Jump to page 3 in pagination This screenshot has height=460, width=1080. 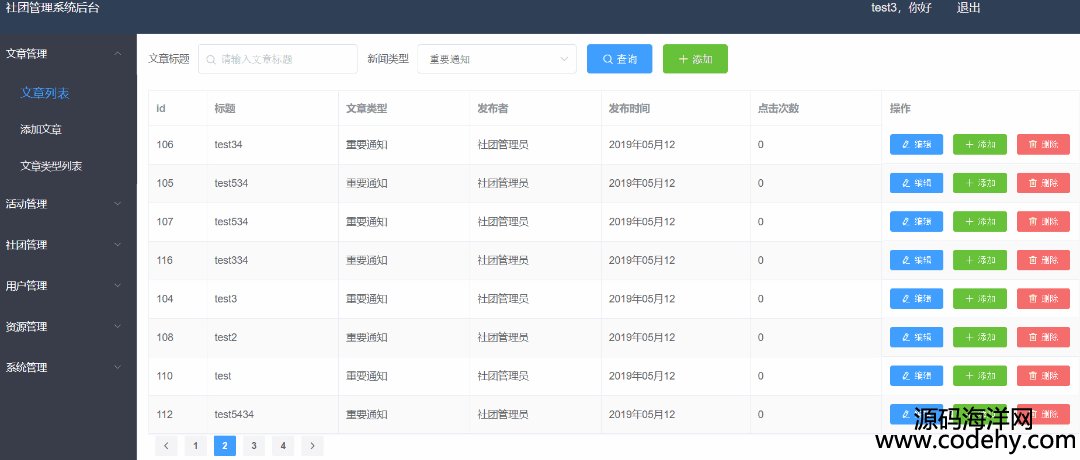coord(254,446)
